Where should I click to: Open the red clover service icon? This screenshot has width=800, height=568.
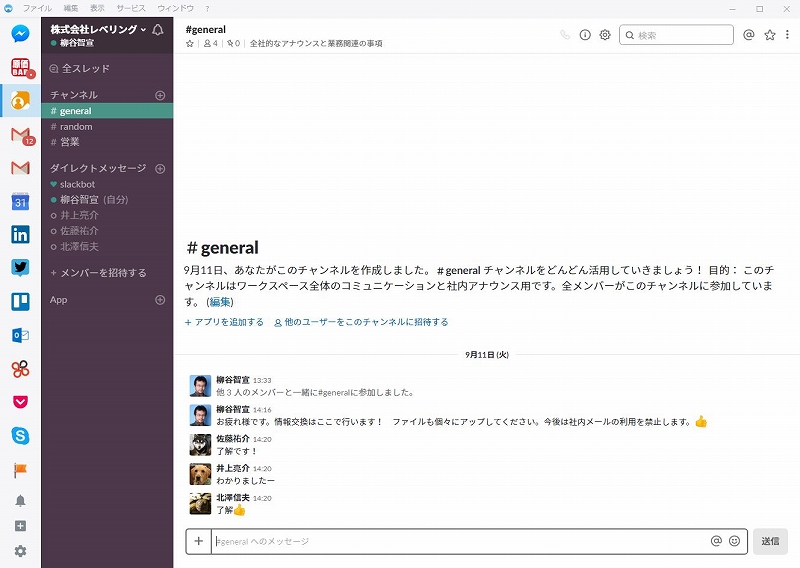click(20, 368)
